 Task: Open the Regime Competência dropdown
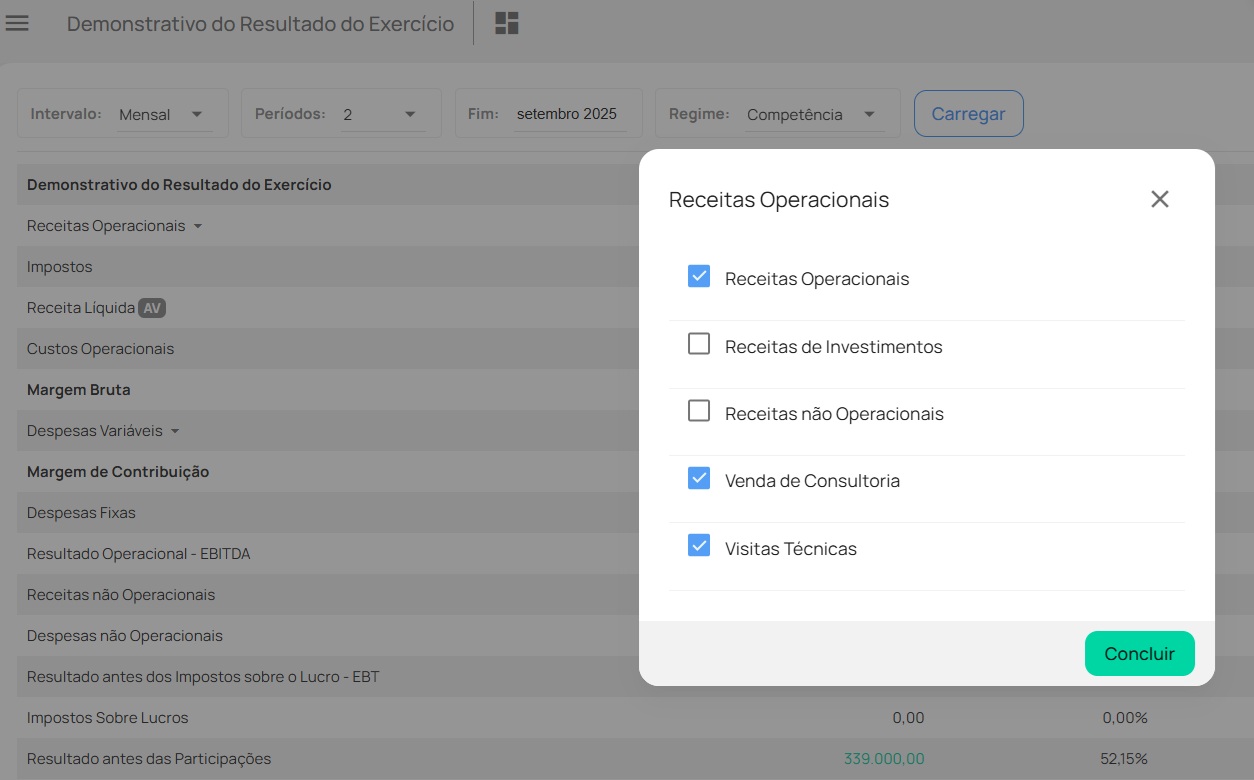pyautogui.click(x=813, y=115)
